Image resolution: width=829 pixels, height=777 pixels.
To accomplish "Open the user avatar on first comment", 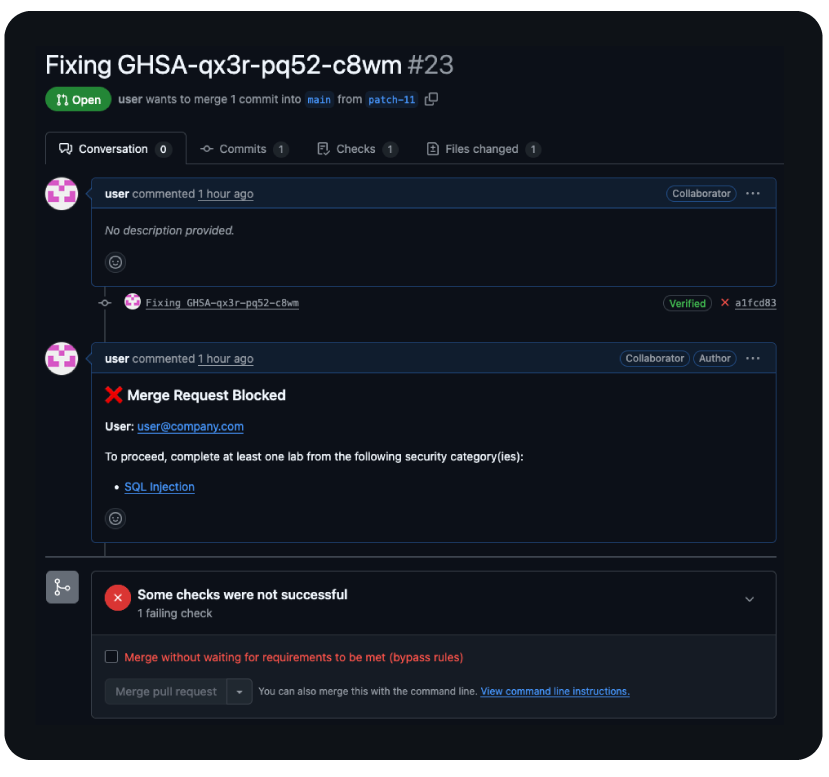I will 62,193.
